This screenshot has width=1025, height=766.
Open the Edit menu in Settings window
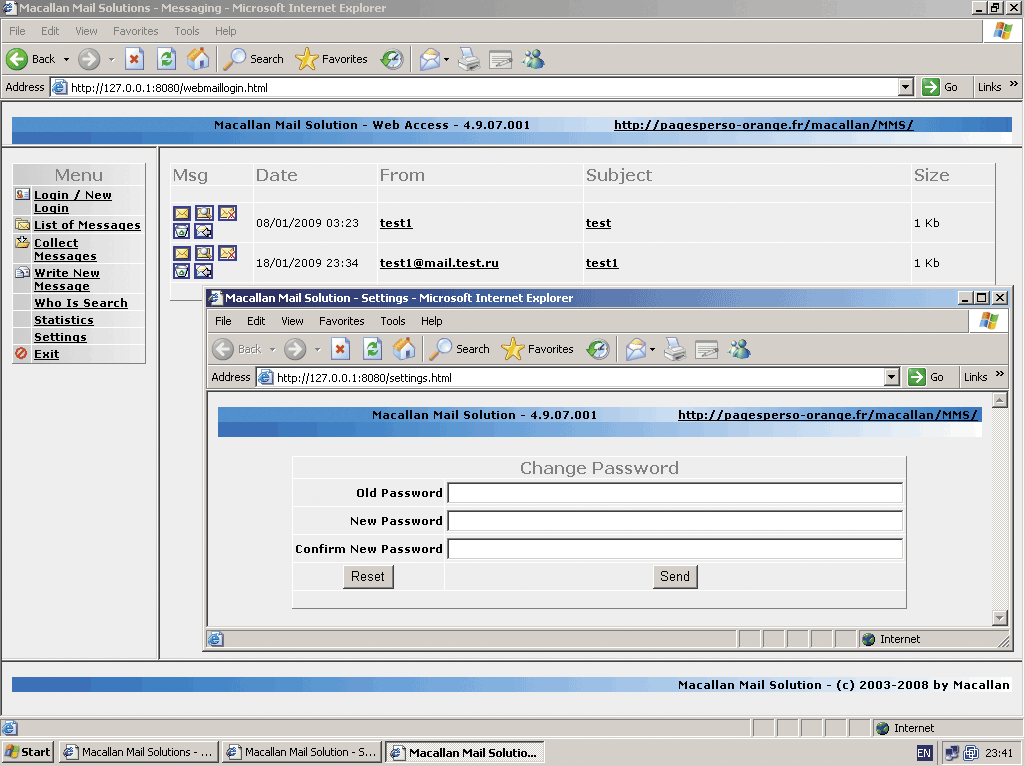[256, 321]
